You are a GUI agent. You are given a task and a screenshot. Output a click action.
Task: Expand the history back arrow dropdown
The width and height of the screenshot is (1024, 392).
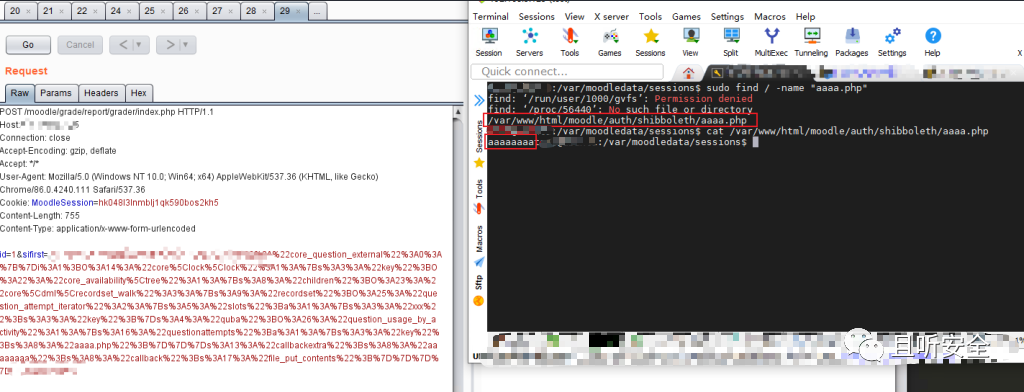[138, 45]
